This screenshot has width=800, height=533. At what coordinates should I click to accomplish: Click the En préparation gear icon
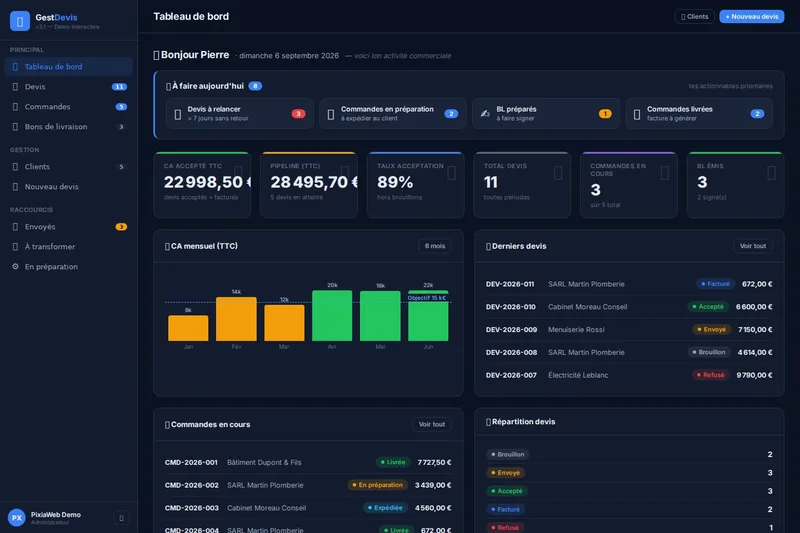[x=15, y=266]
